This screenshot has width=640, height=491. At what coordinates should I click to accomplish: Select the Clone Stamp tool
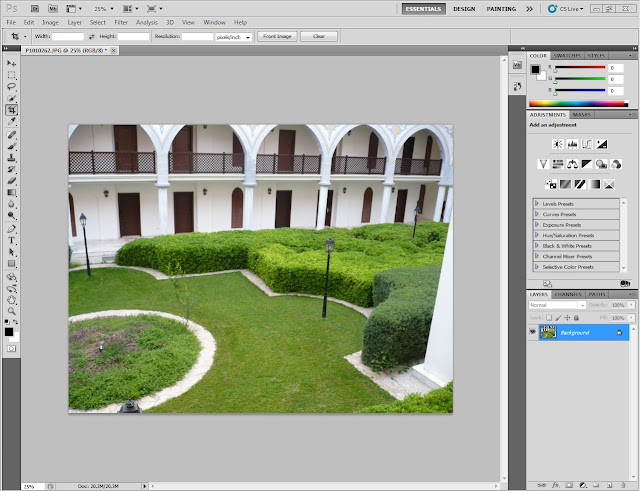click(11, 158)
